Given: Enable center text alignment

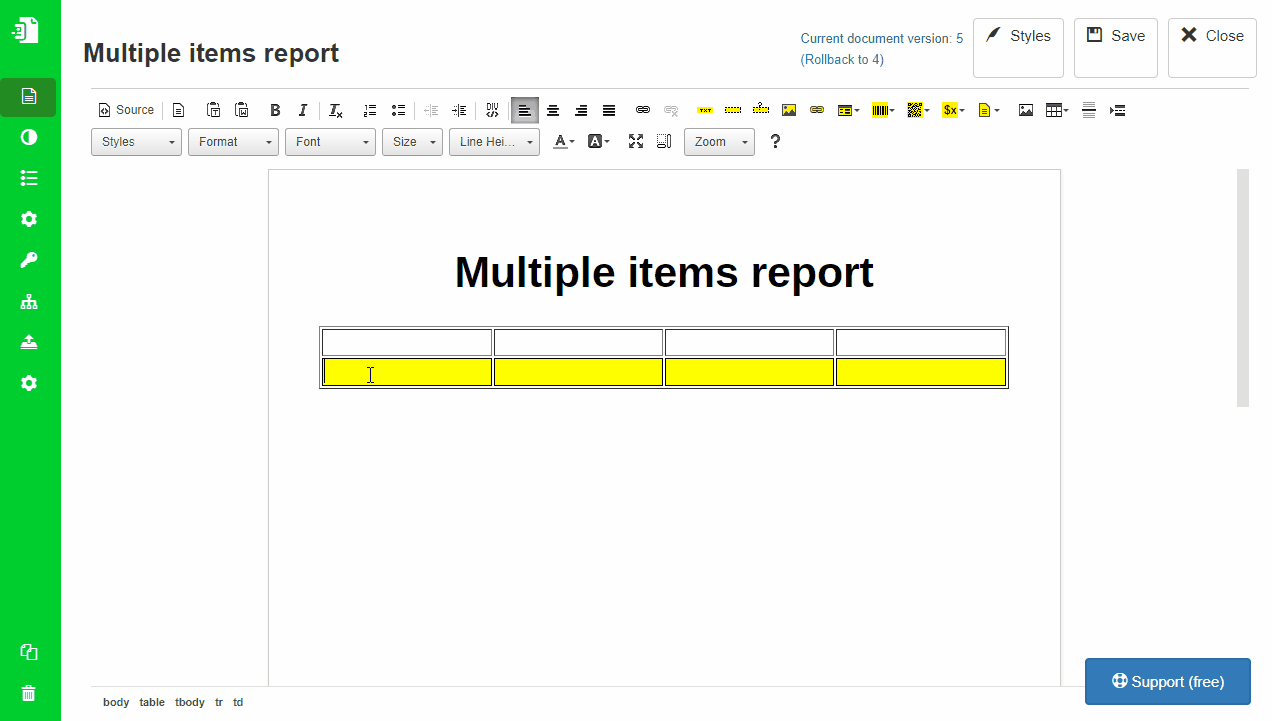Looking at the screenshot, I should [553, 110].
